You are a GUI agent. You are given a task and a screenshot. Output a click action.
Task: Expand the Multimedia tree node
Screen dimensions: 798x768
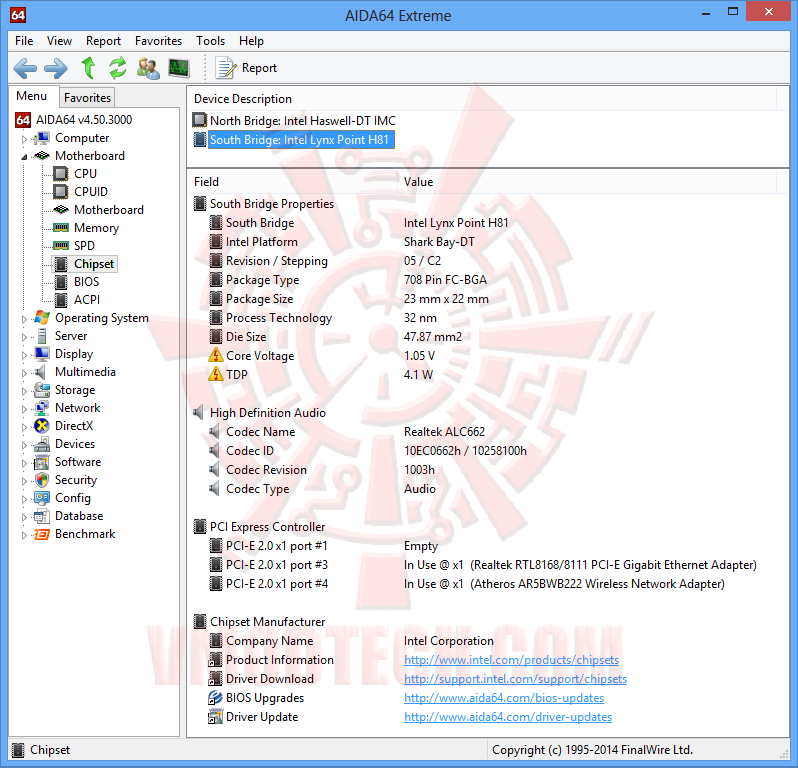tap(24, 373)
